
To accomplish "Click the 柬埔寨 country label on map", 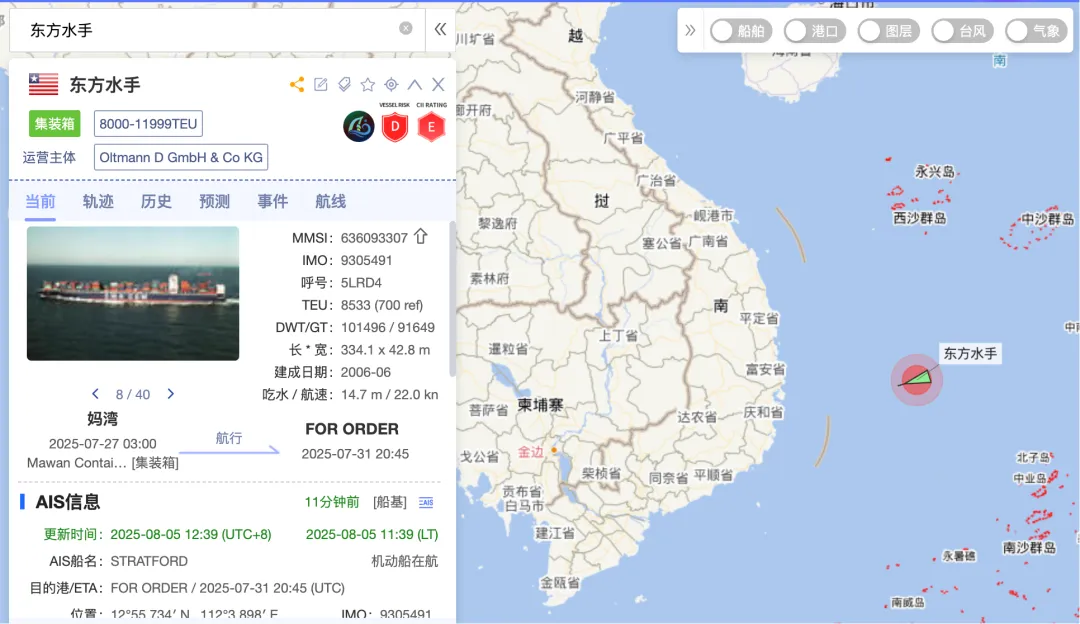I will pos(540,405).
